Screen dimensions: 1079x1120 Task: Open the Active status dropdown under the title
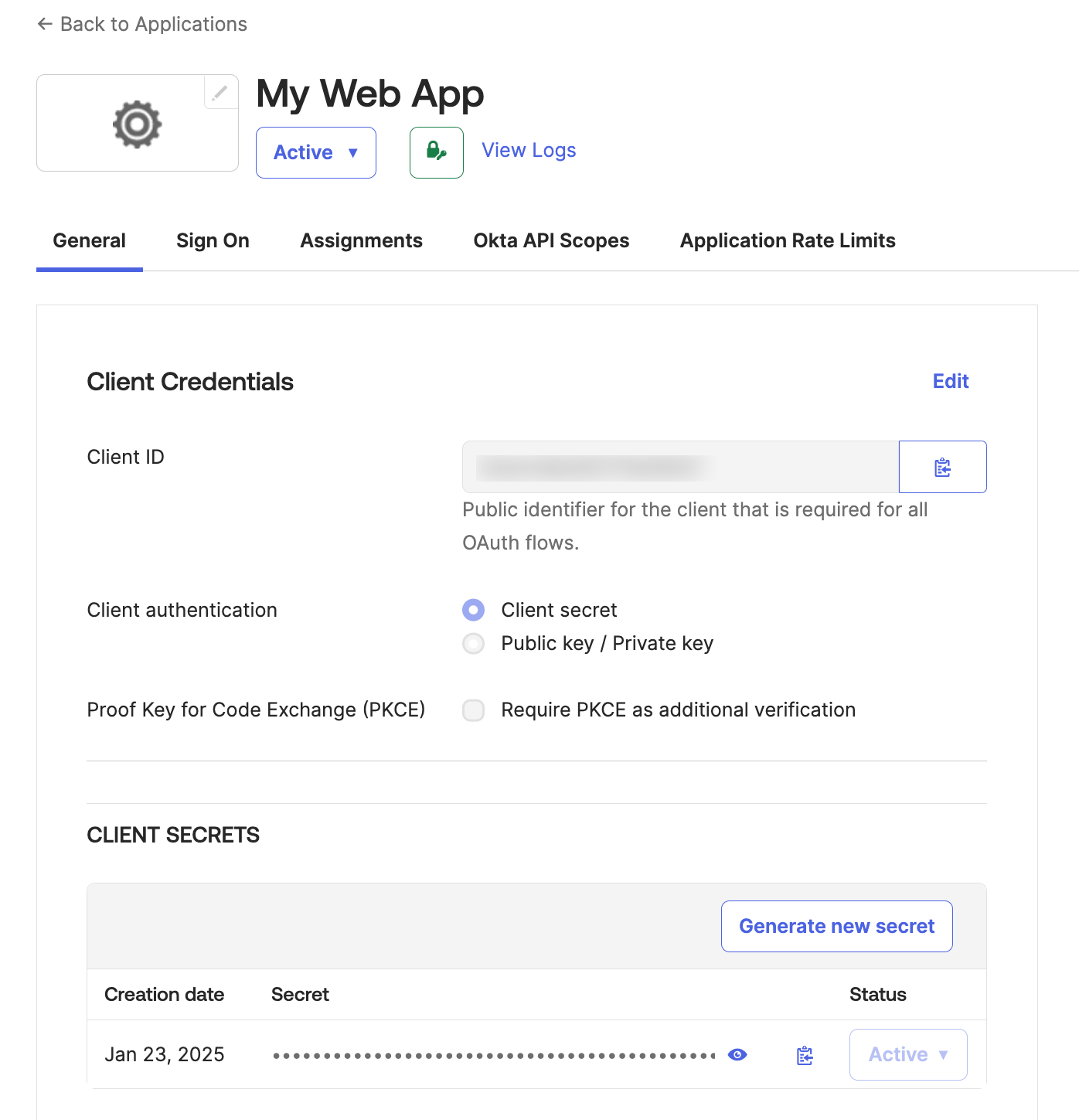315,152
